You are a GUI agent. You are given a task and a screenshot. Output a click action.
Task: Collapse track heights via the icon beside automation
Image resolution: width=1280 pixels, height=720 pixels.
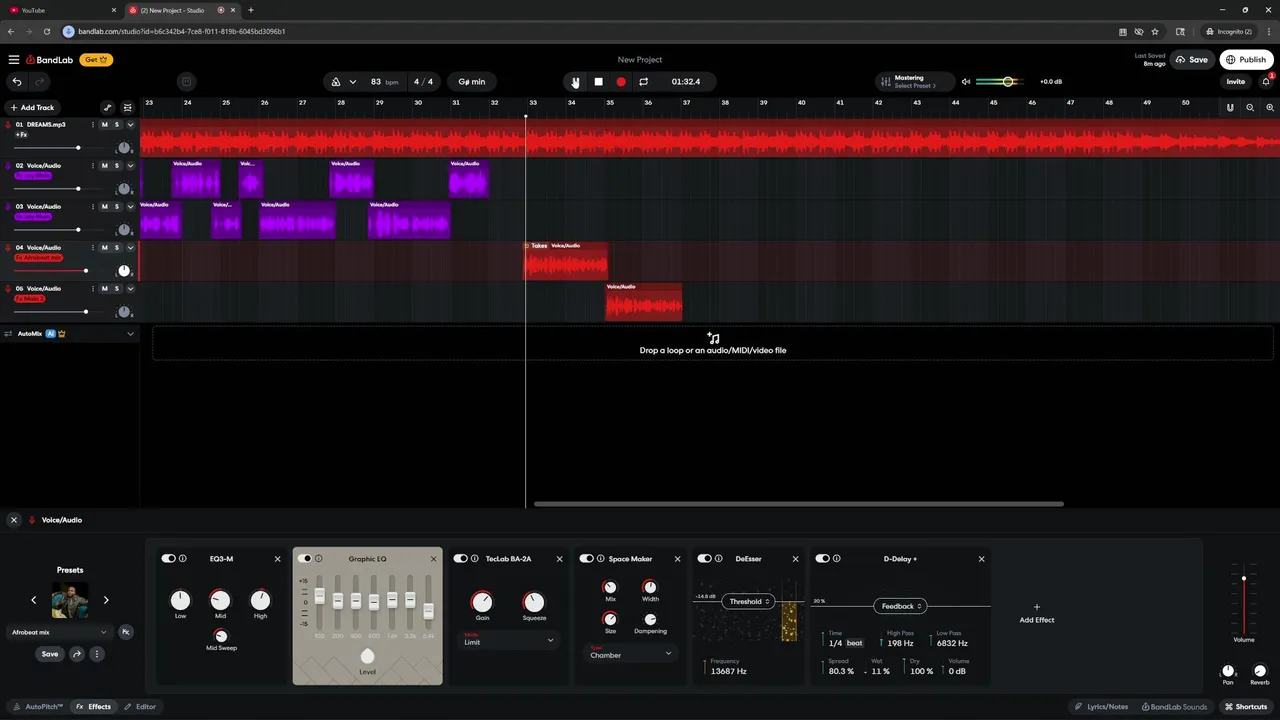click(127, 107)
